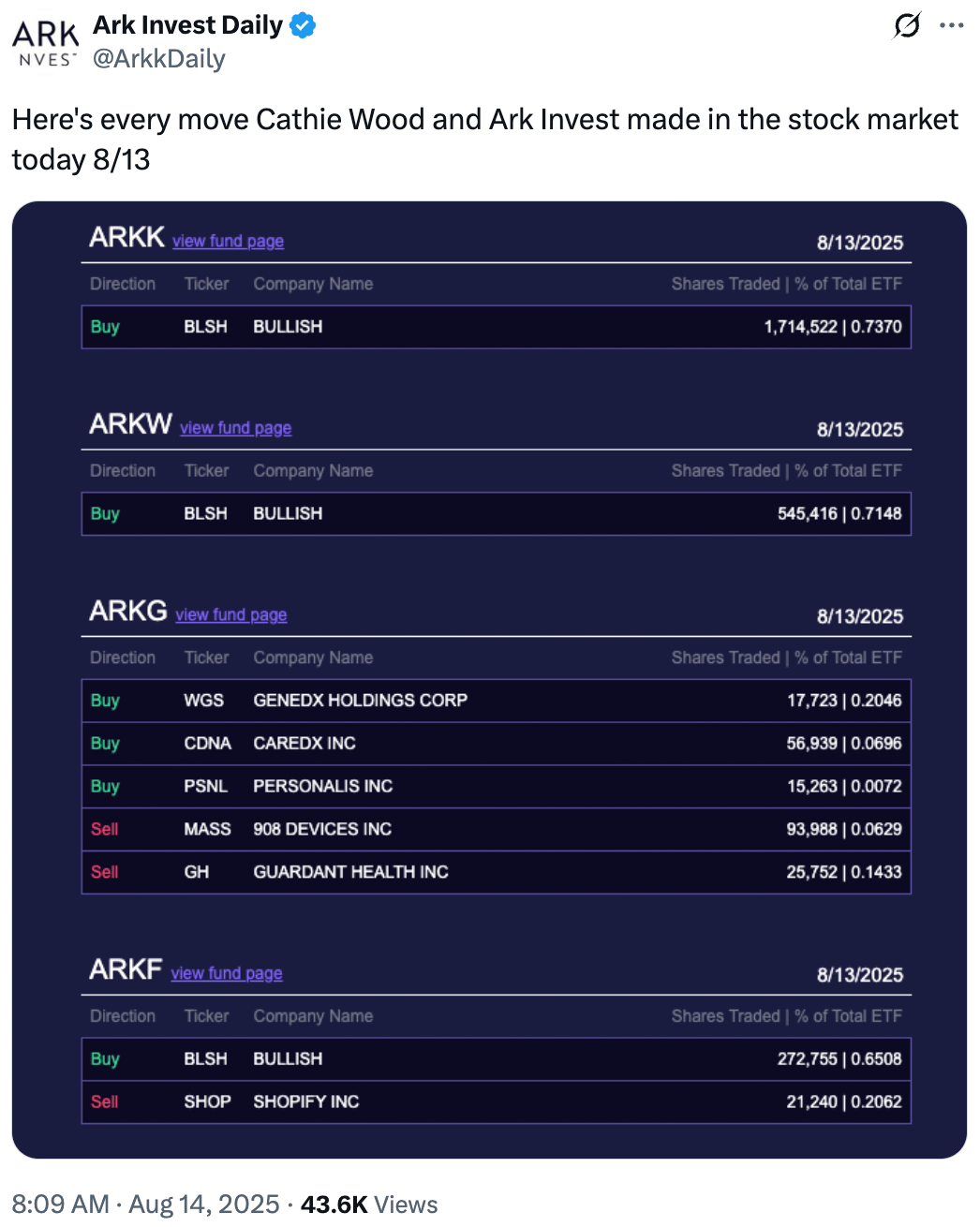Click the ARKK fund heading
The image size is (980, 1227).
[x=126, y=237]
